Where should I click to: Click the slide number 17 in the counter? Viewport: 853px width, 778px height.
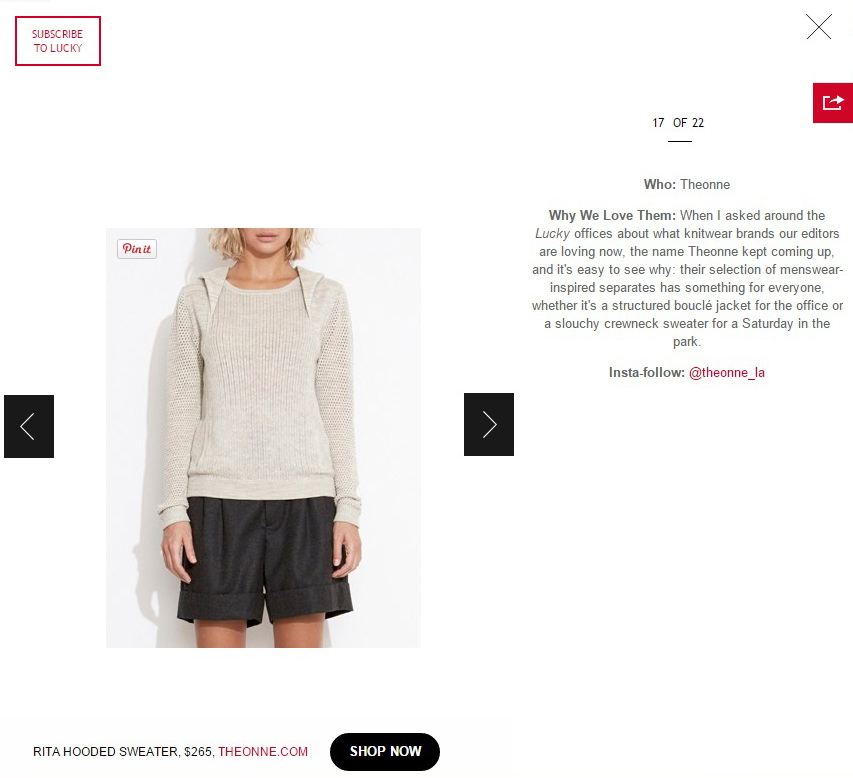(x=658, y=123)
